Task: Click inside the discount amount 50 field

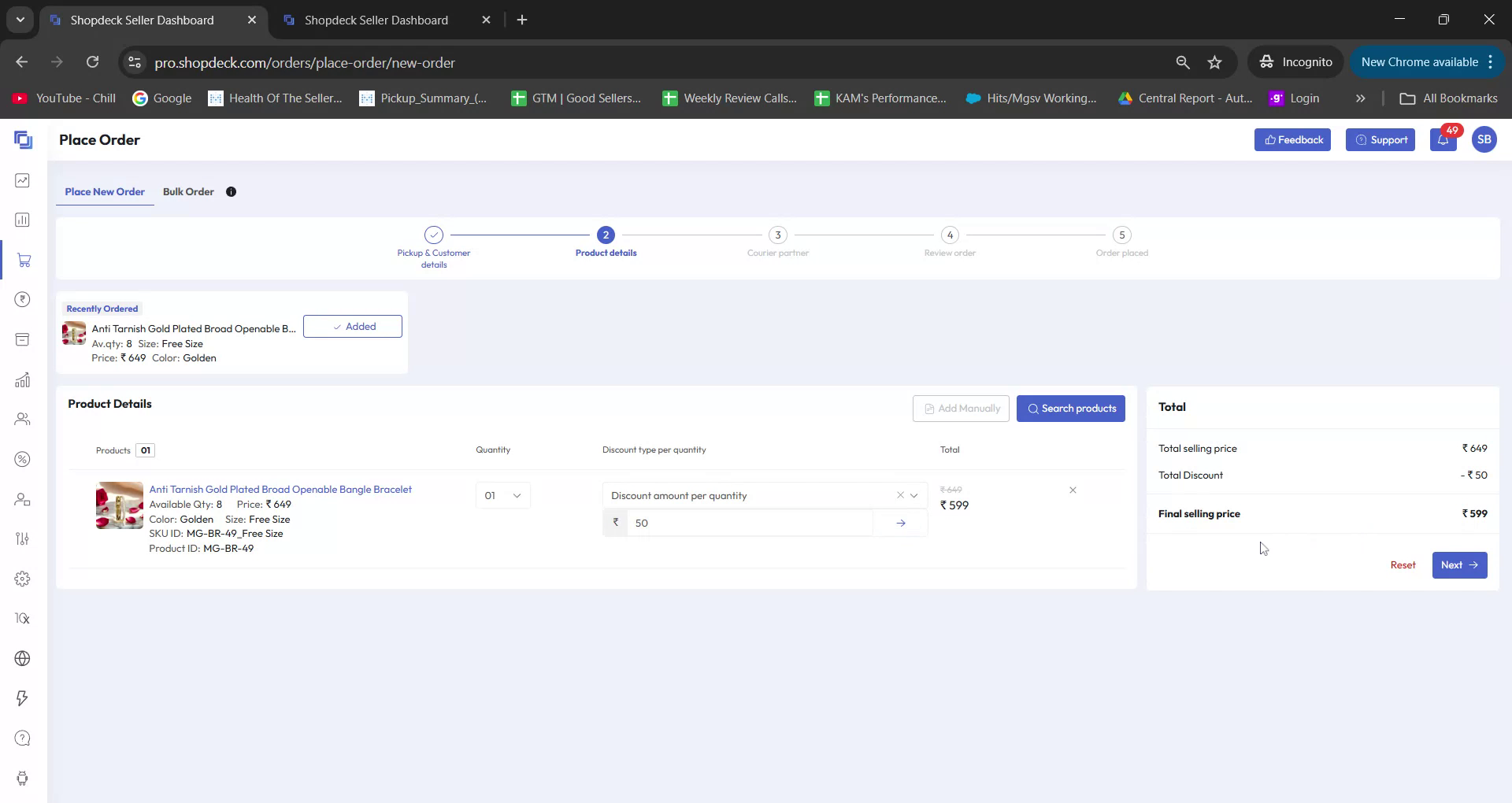Action: 748,522
